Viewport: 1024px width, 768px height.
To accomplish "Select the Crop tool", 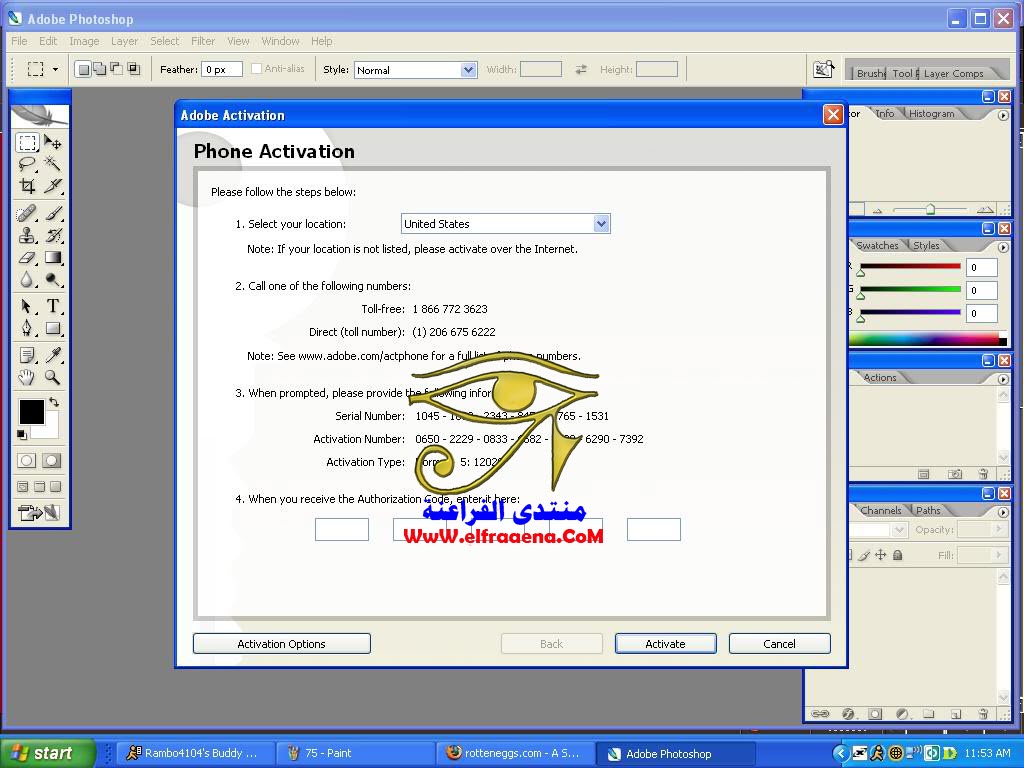I will [27, 186].
